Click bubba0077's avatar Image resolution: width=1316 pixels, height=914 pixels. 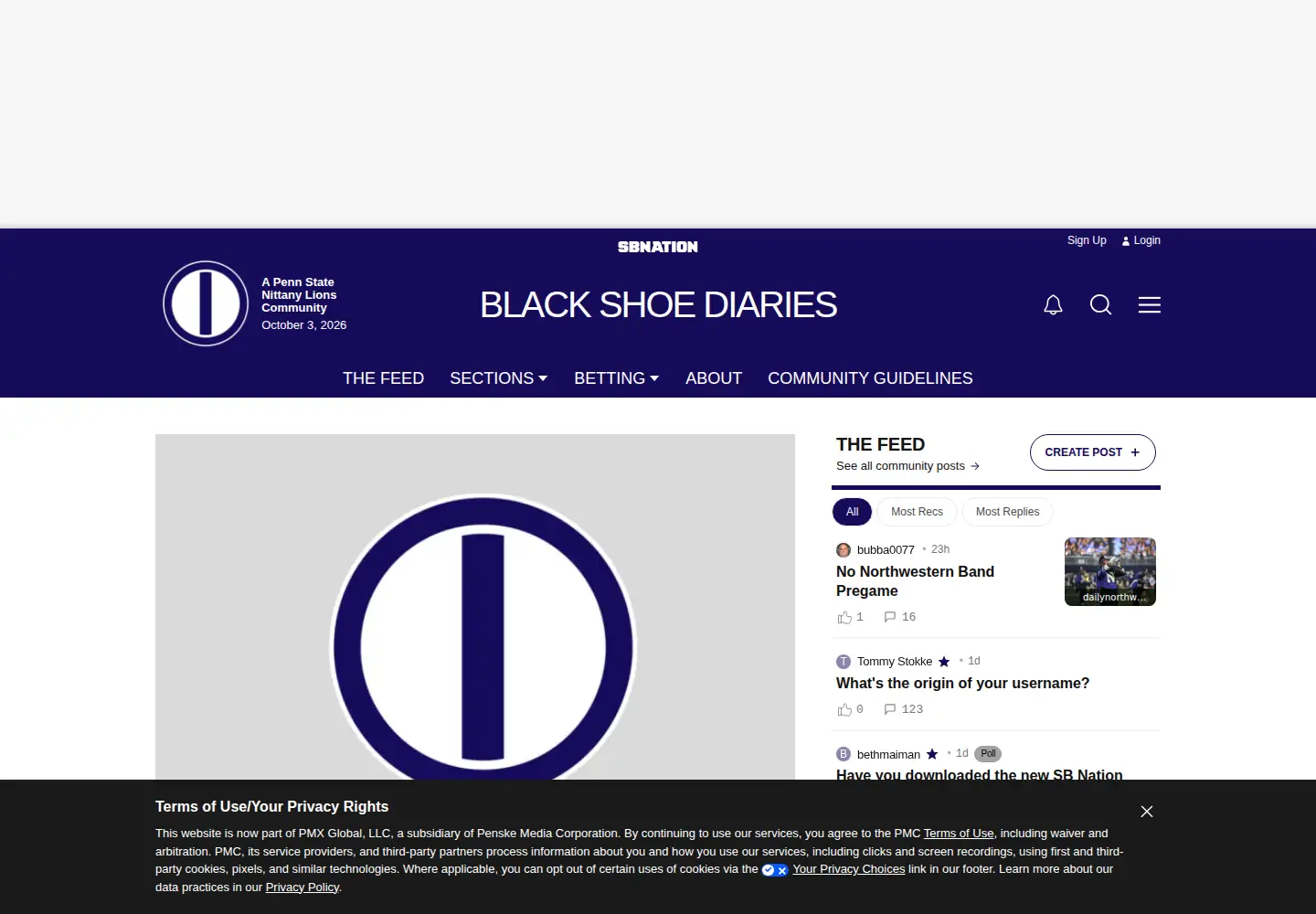tap(844, 550)
